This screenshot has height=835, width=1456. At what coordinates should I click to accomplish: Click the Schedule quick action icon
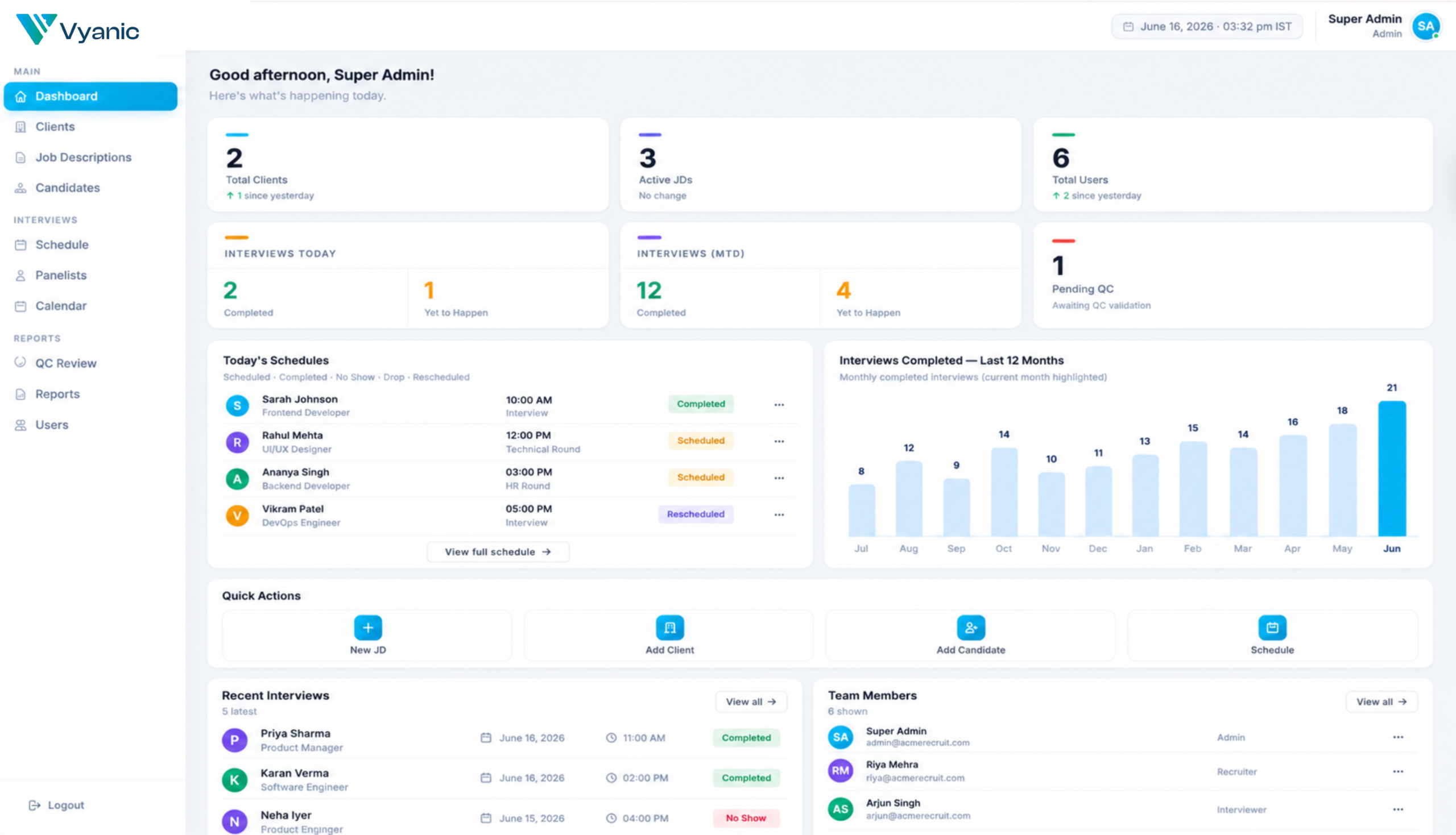[1272, 628]
